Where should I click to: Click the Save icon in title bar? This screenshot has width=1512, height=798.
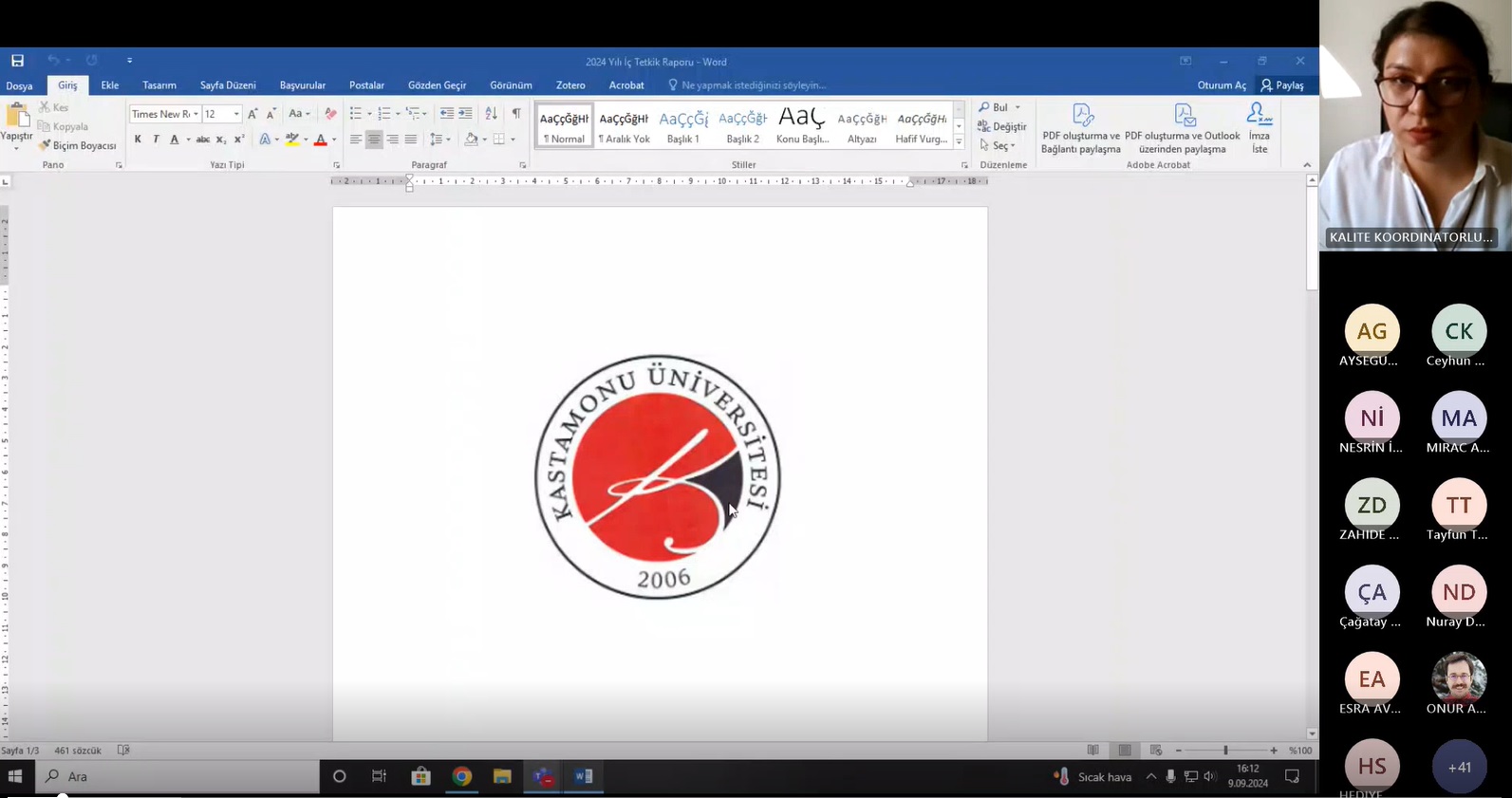tap(17, 61)
